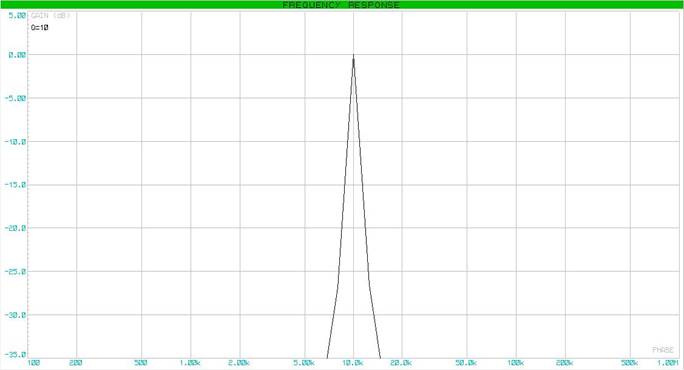This screenshot has width=684, height=370.
Task: Click the 50.0k frequency axis label
Action: pyautogui.click(x=466, y=363)
